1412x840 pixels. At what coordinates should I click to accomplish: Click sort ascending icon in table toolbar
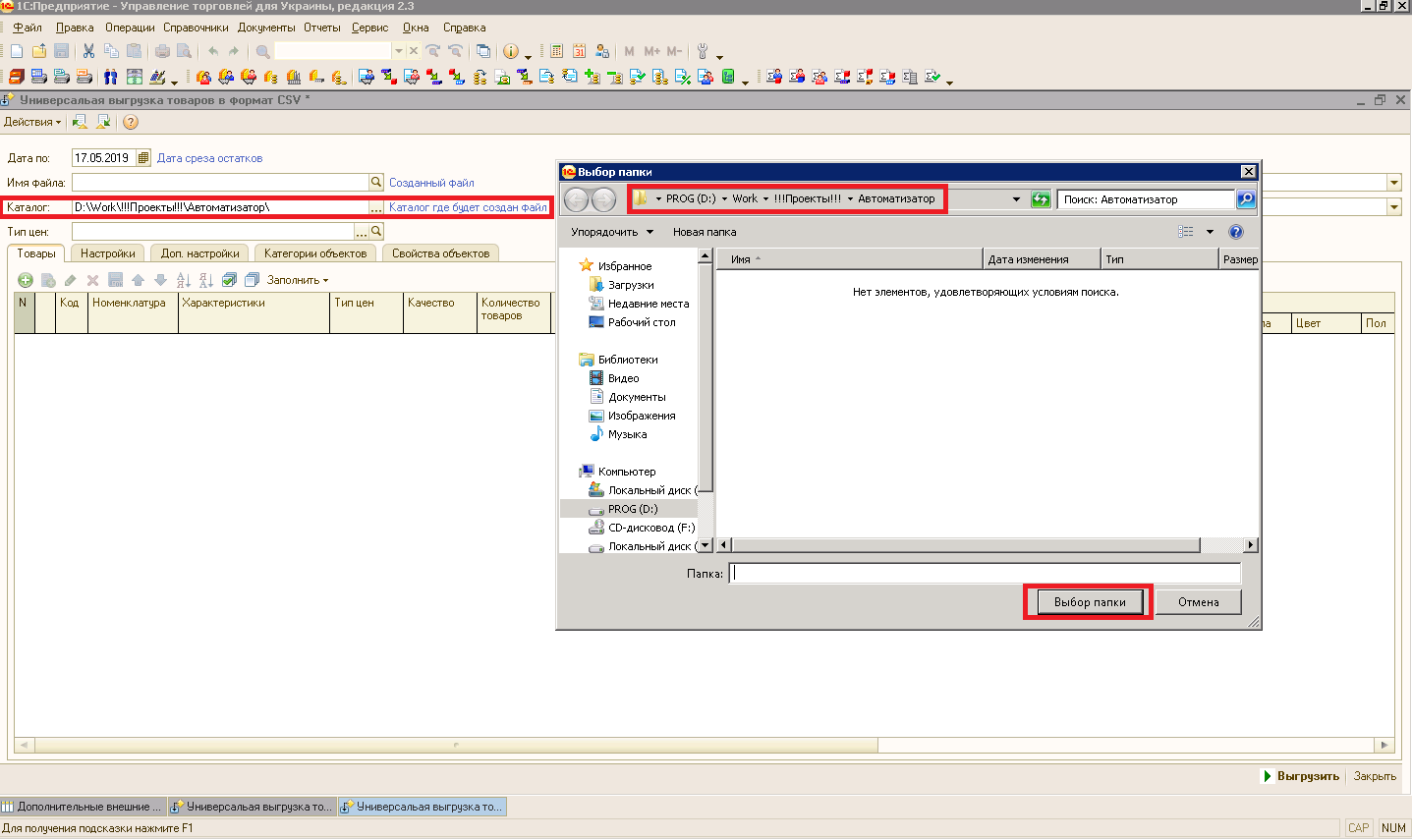click(x=184, y=280)
